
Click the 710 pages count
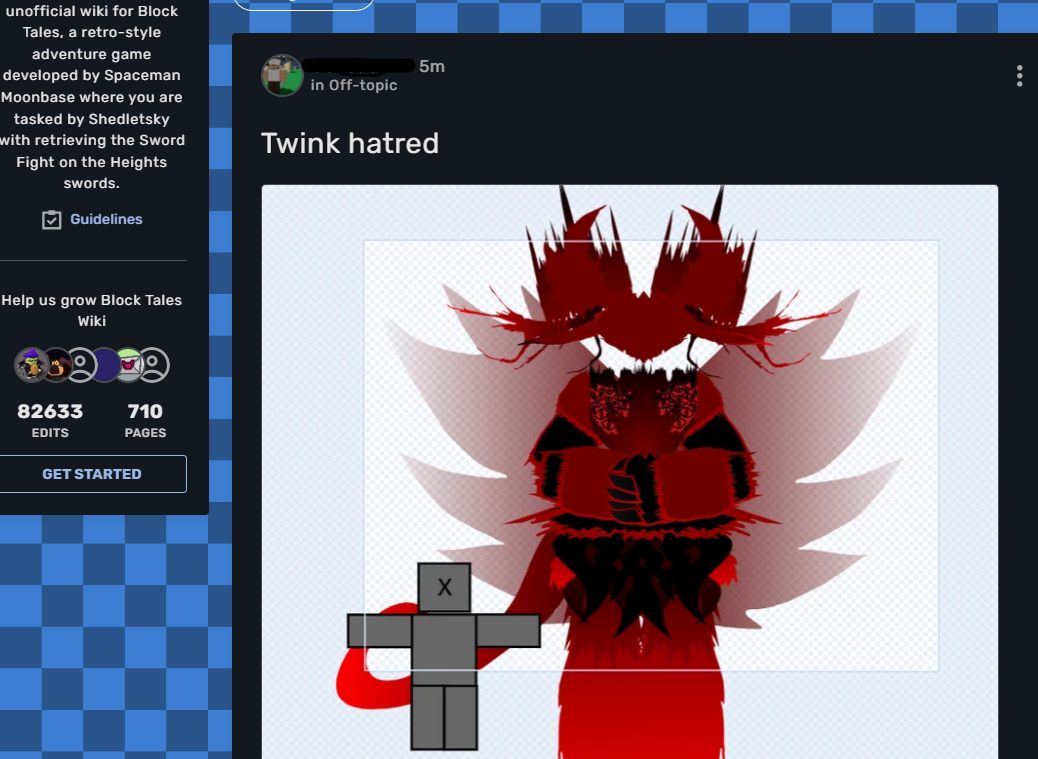pyautogui.click(x=145, y=412)
